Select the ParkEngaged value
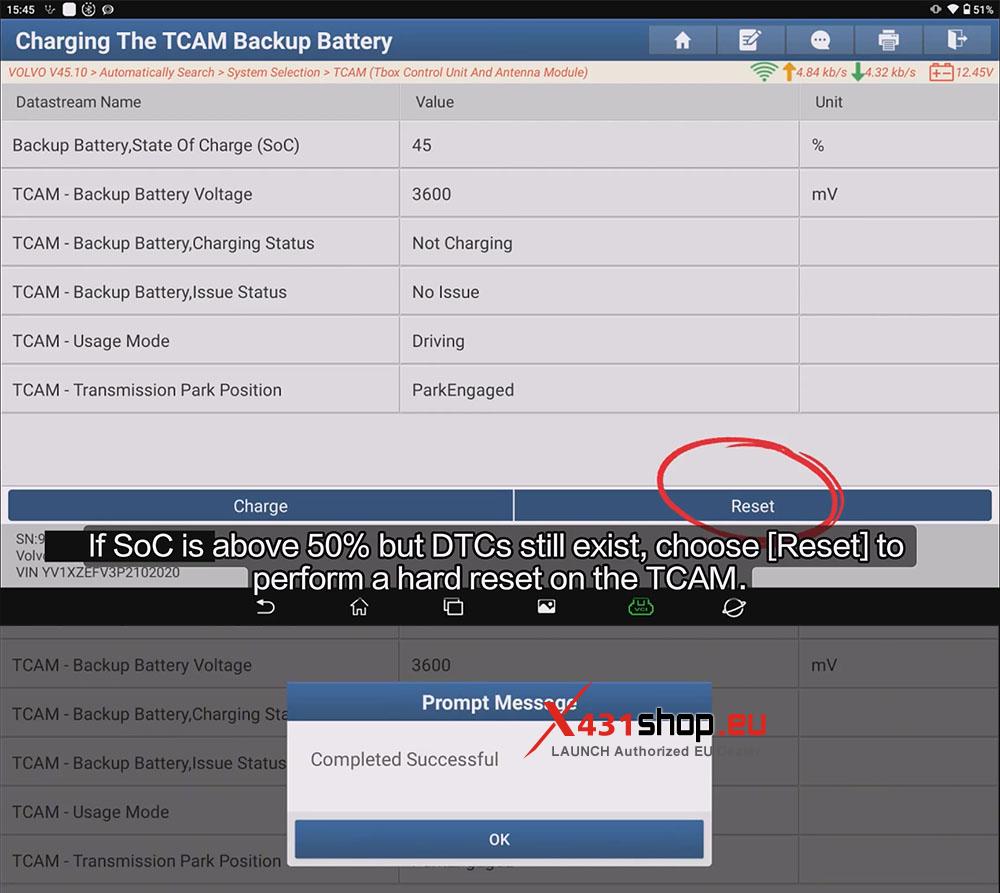 [x=463, y=390]
